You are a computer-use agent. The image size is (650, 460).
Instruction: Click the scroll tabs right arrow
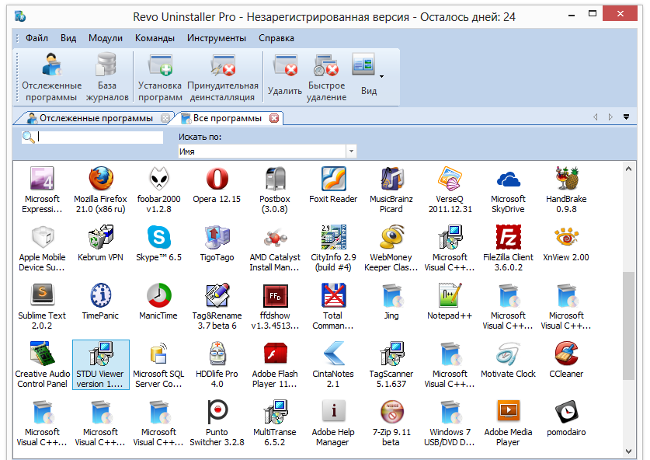[x=610, y=117]
